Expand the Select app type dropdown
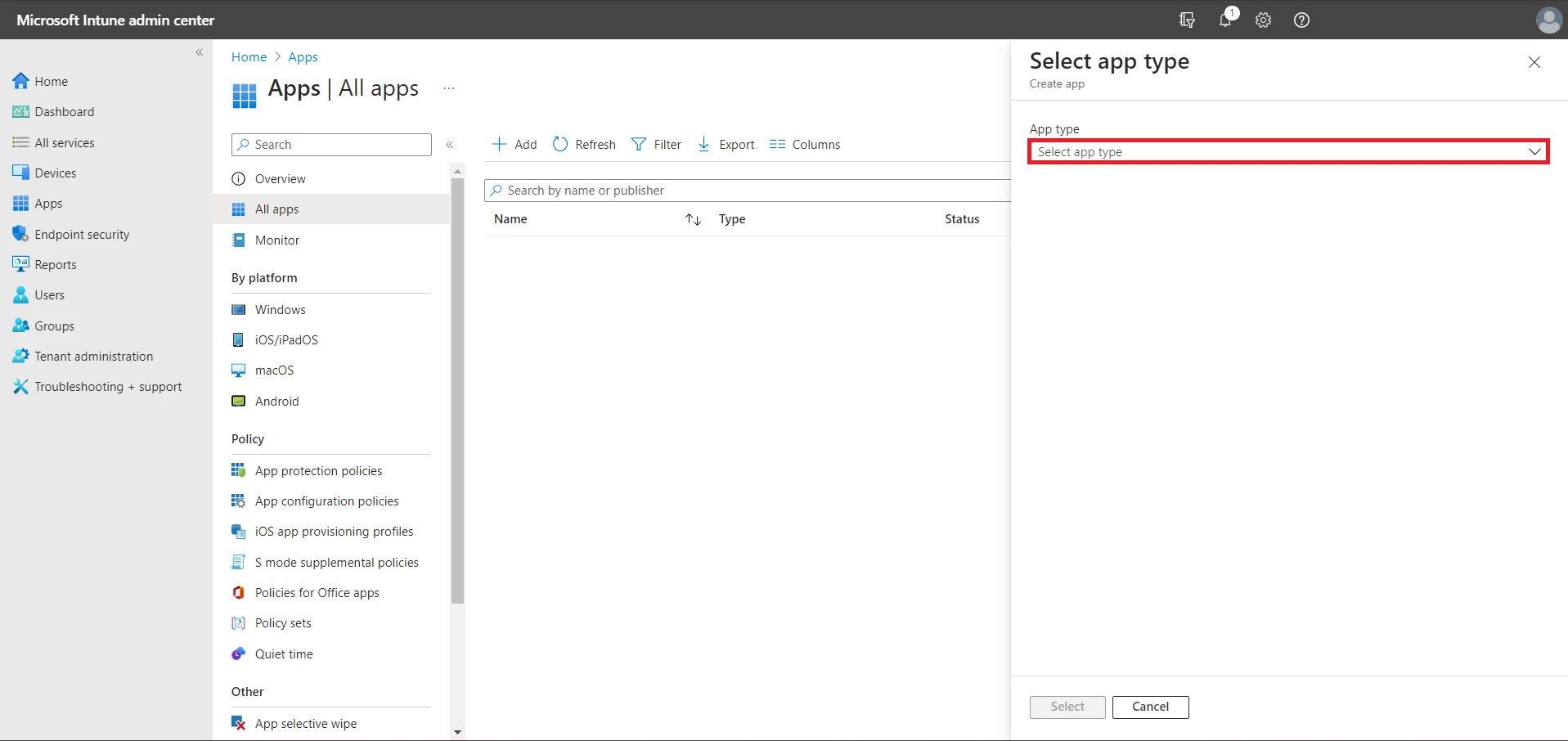Image resolution: width=1568 pixels, height=741 pixels. point(1288,152)
